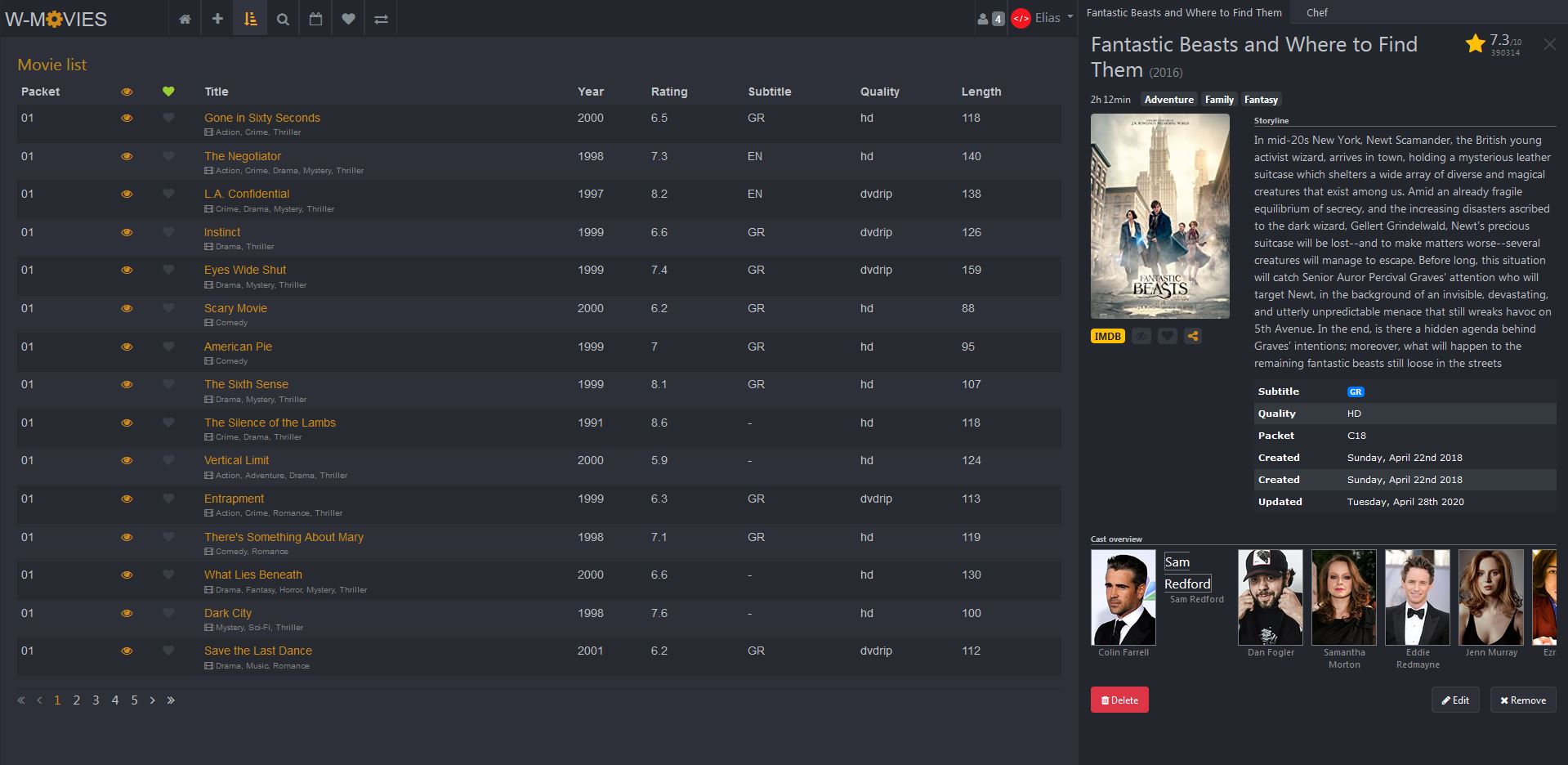Toggle favorite heart for Eyes Wide Shut
This screenshot has height=765, width=1568.
pos(168,270)
